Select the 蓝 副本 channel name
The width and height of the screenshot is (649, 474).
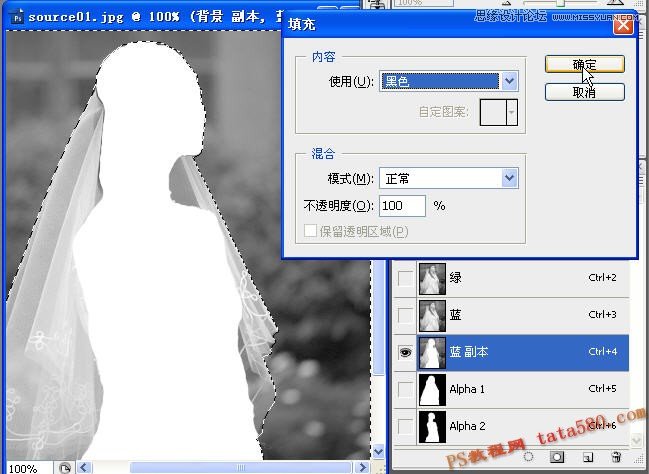coord(469,352)
